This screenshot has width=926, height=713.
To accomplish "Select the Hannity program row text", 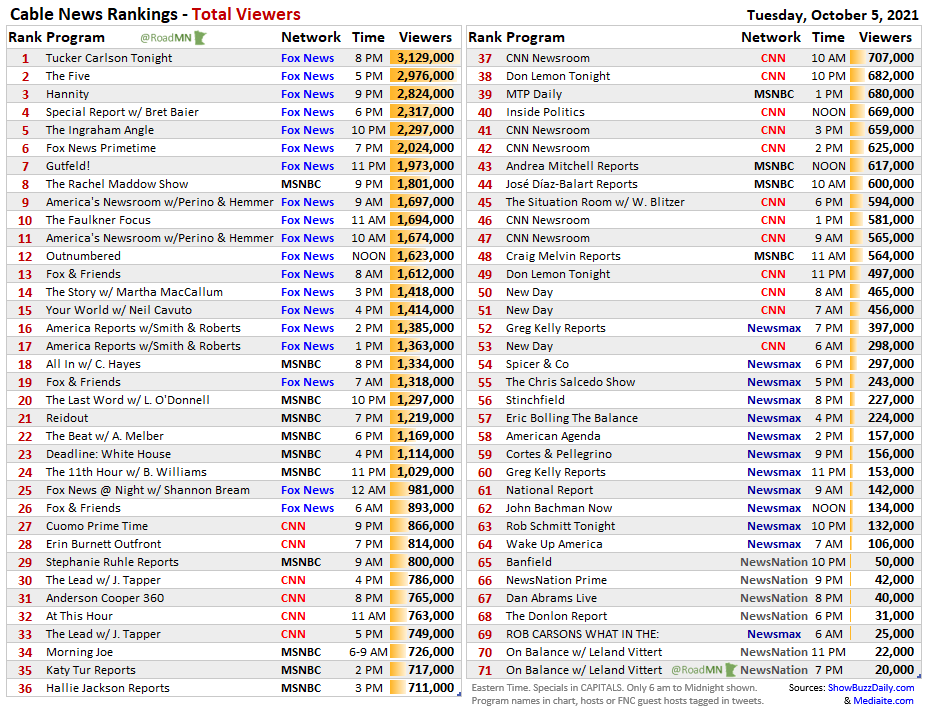I will coord(67,94).
